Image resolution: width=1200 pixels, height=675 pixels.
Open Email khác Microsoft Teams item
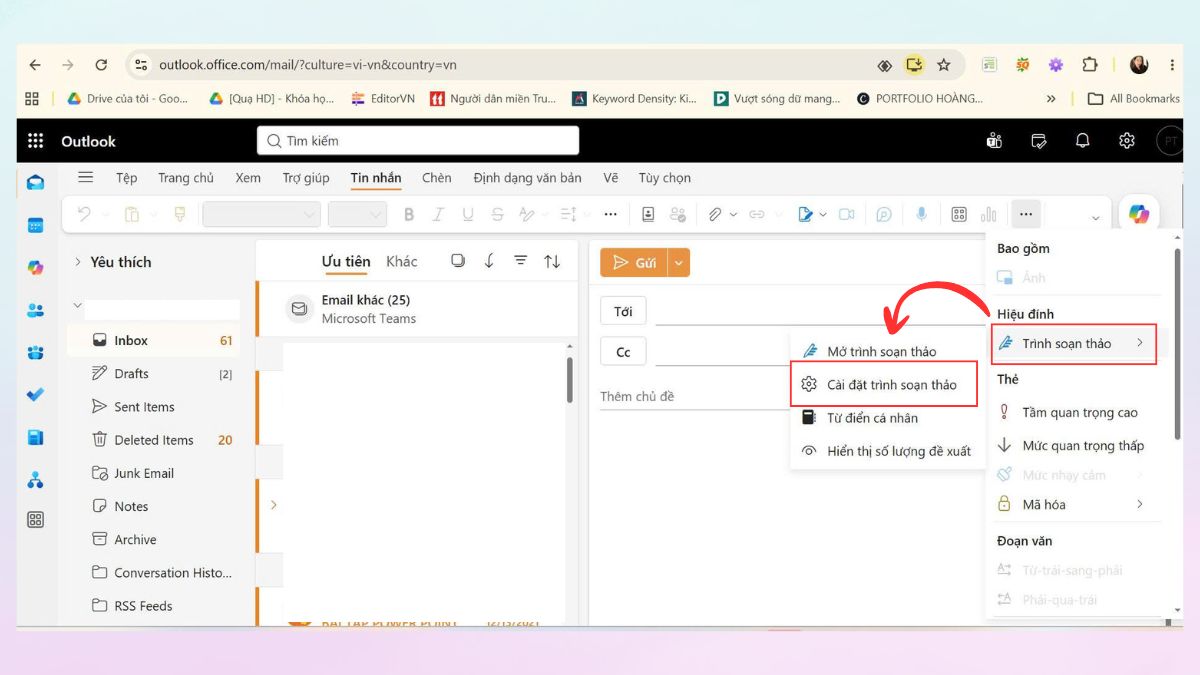[x=416, y=309]
